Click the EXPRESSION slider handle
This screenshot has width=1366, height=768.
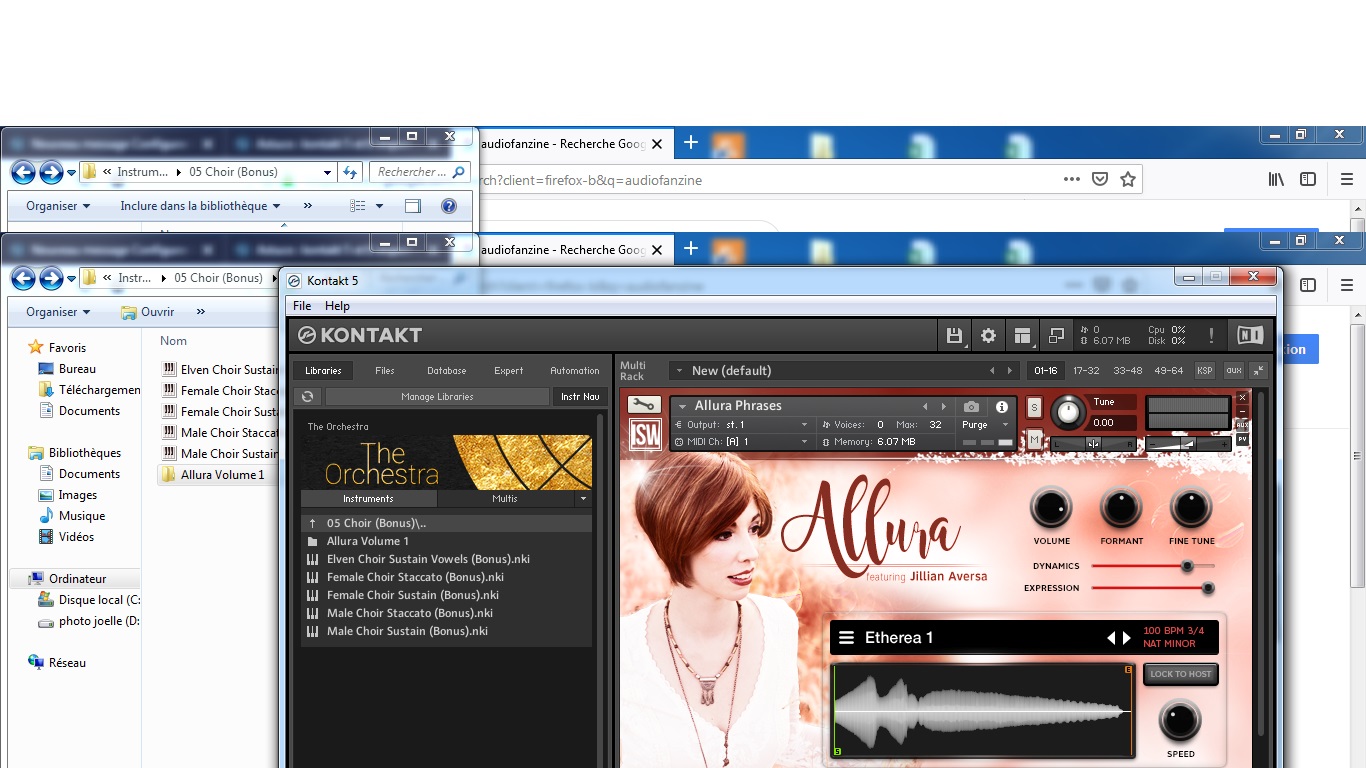click(1208, 588)
